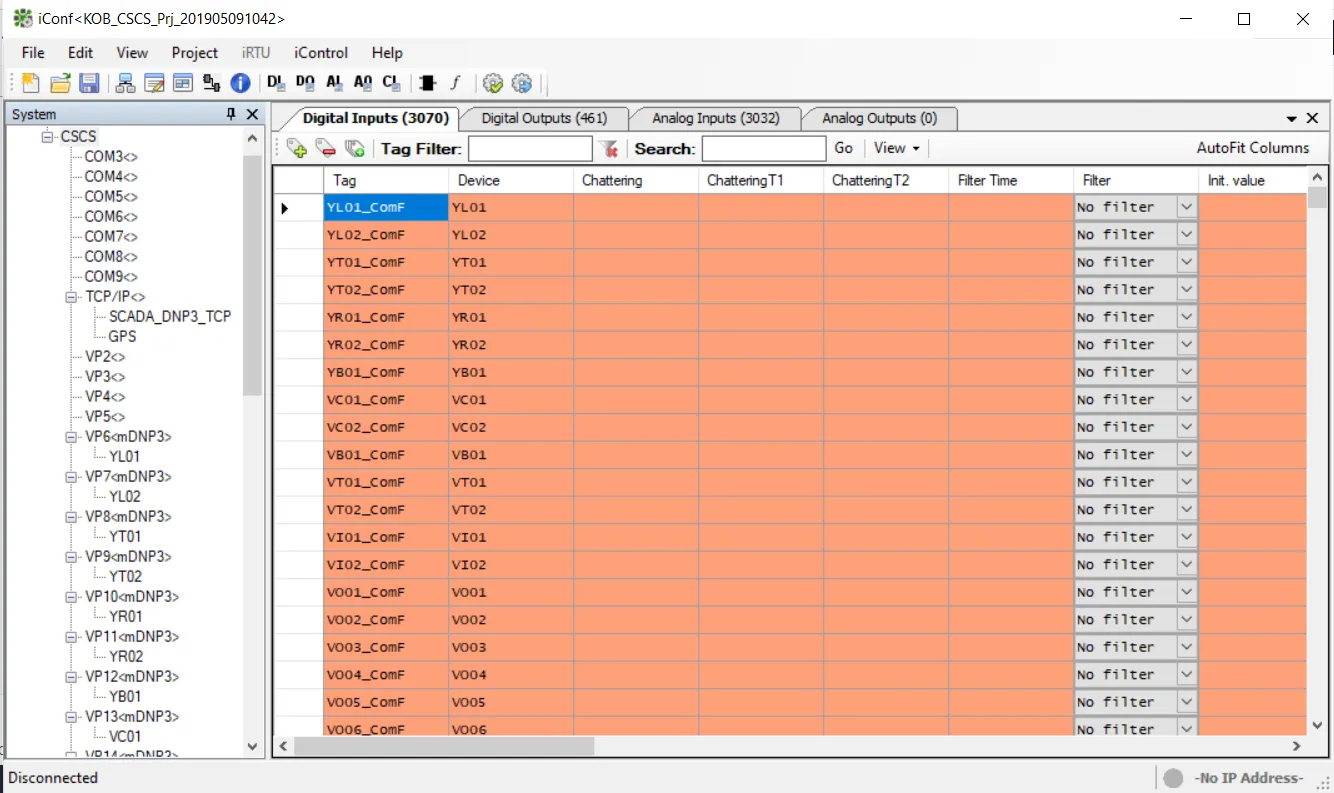The width and height of the screenshot is (1334, 793).
Task: Open Filter dropdown for YT01_ComF row
Action: [1186, 262]
